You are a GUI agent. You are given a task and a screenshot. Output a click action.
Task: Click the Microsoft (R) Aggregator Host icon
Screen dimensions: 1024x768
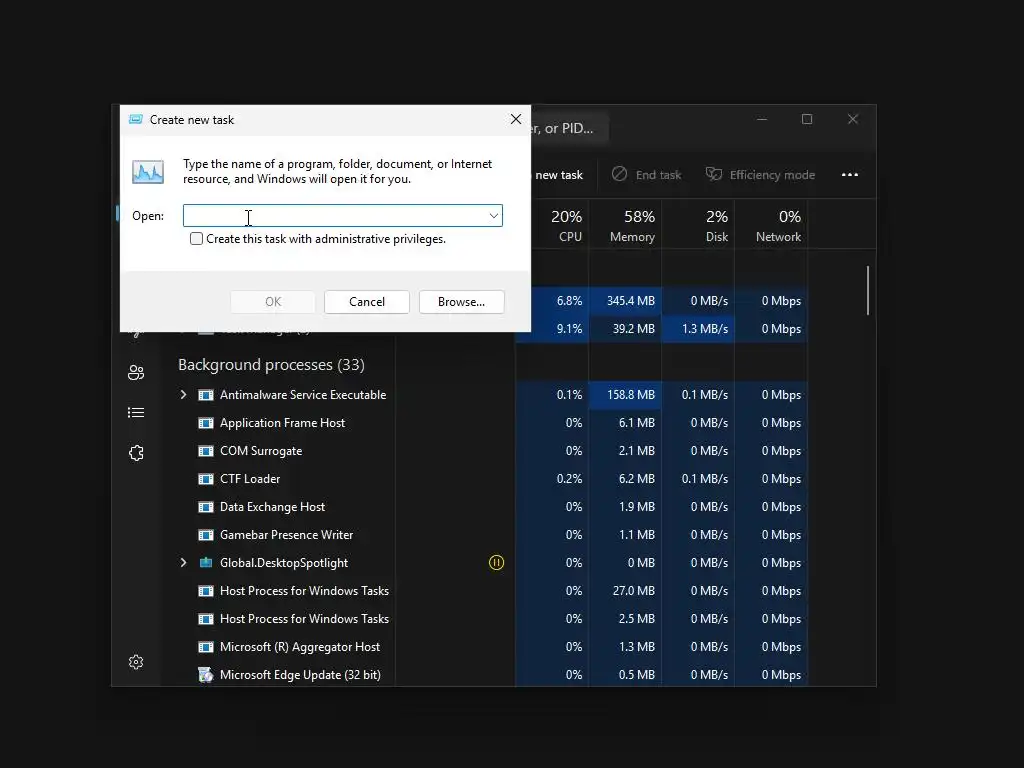tap(206, 647)
